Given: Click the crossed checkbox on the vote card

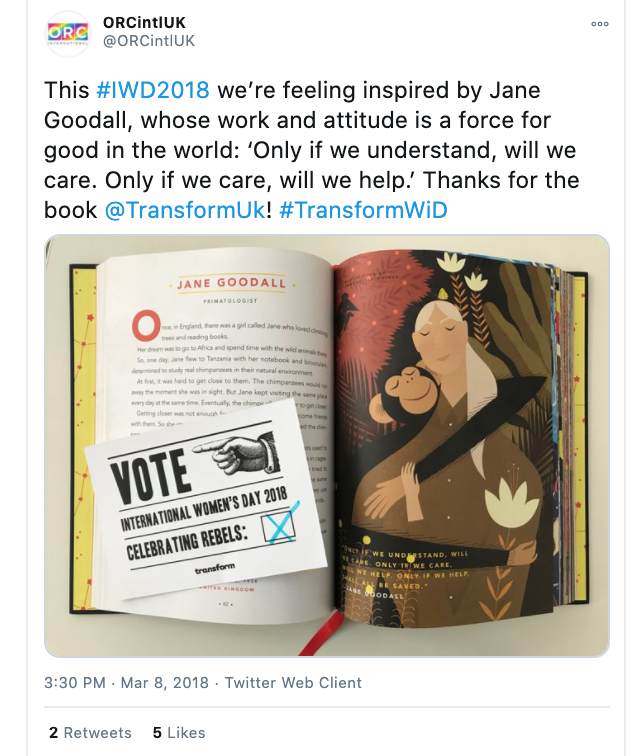Looking at the screenshot, I should tap(280, 525).
